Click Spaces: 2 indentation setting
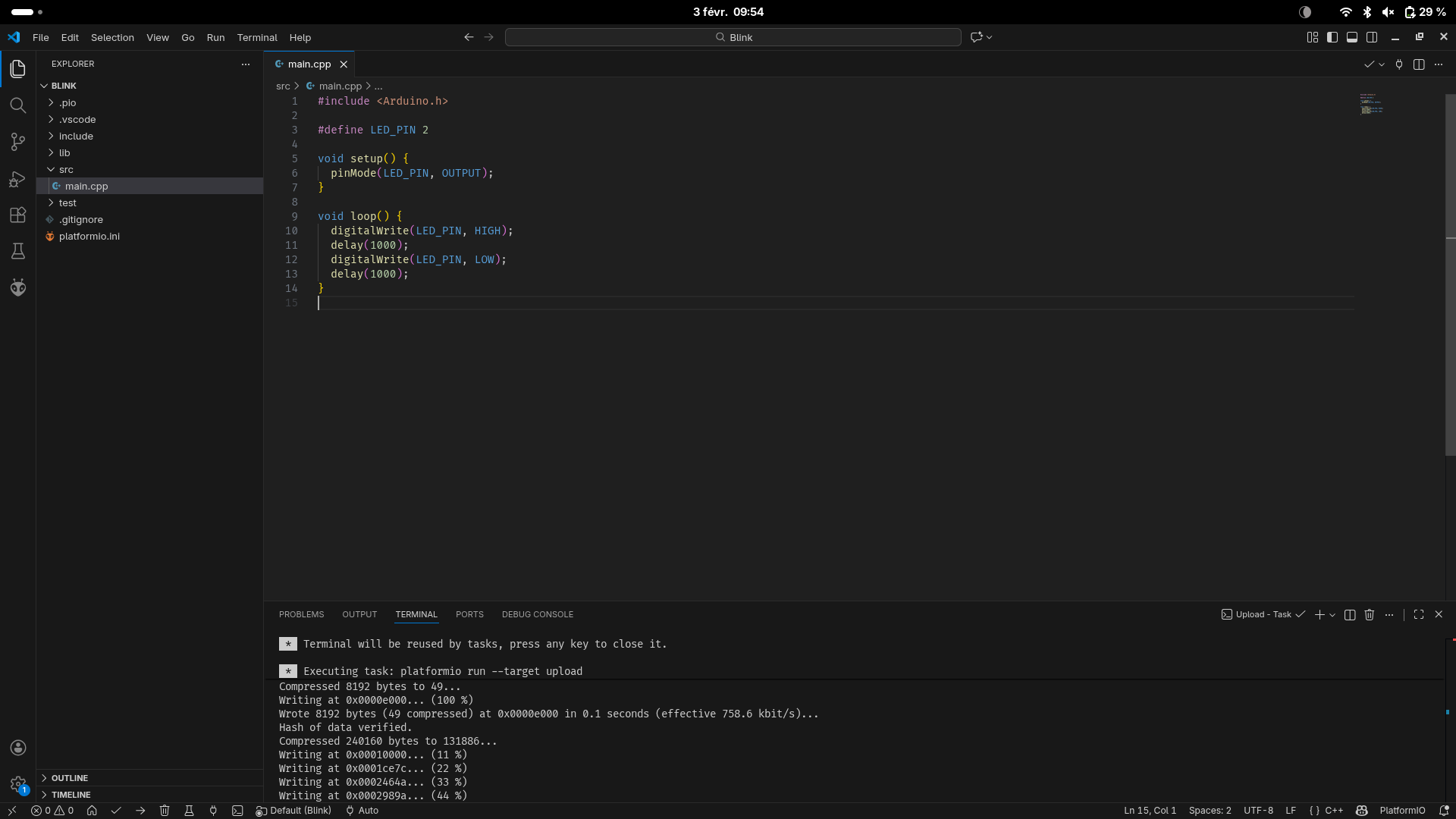 point(1210,811)
